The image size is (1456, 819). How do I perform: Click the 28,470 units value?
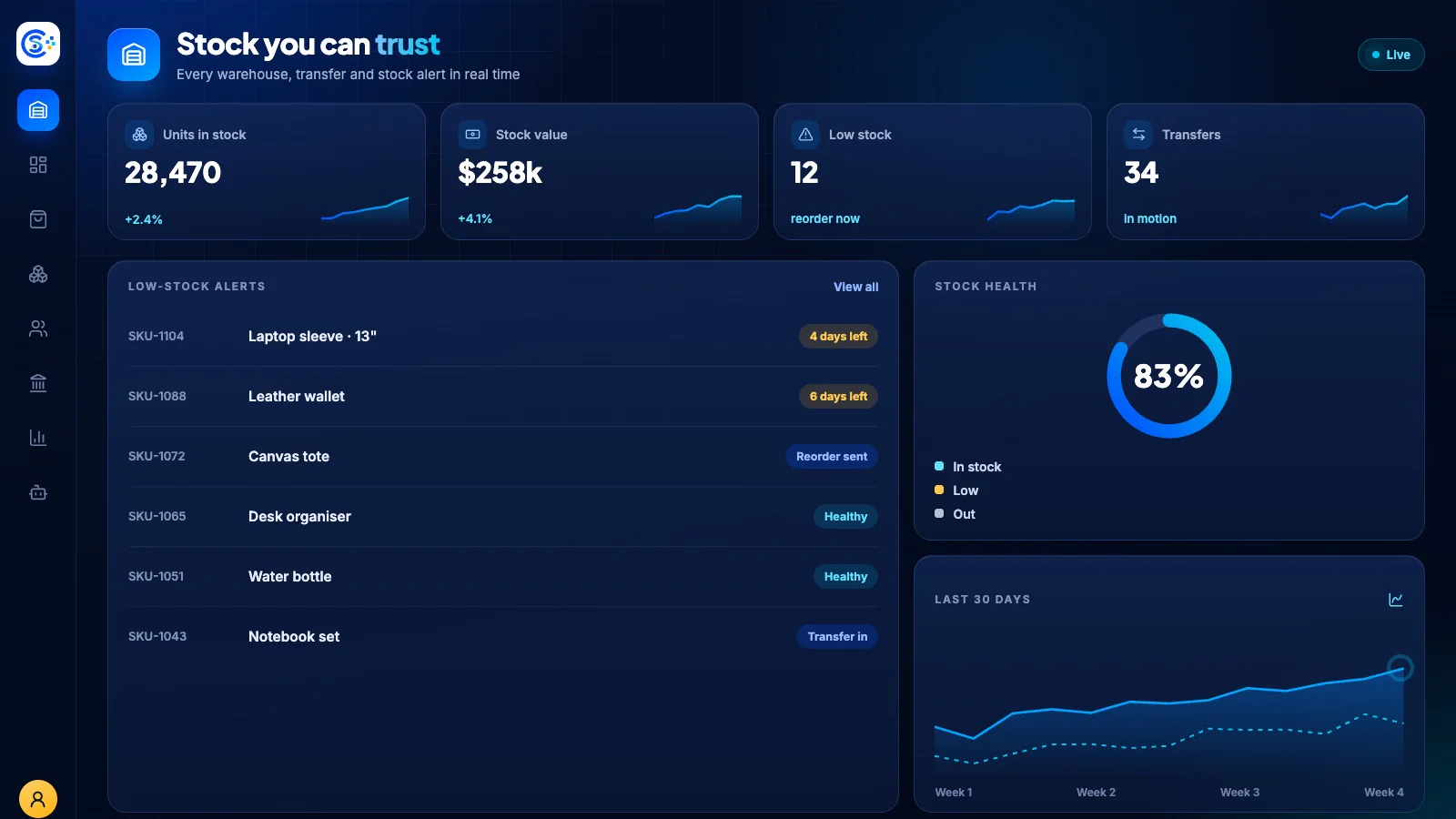173,173
